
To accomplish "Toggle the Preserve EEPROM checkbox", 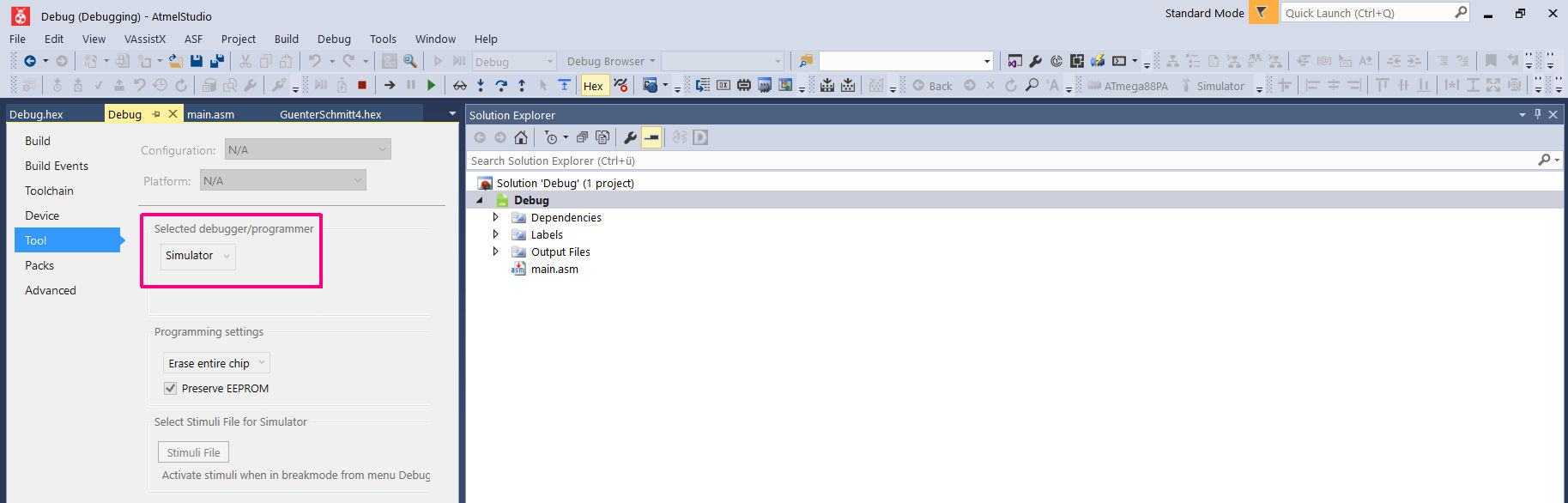I will pyautogui.click(x=170, y=388).
